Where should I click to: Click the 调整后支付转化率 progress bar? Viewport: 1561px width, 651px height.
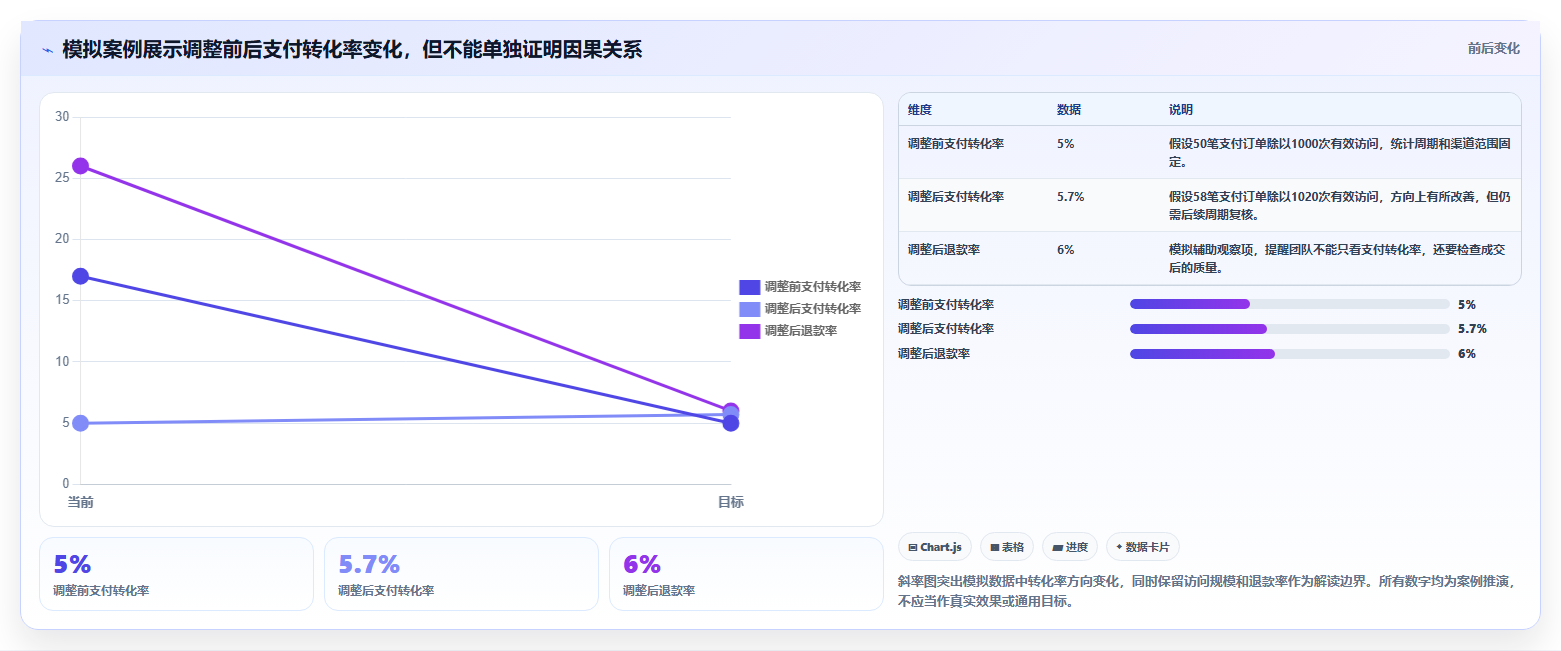[1289, 329]
